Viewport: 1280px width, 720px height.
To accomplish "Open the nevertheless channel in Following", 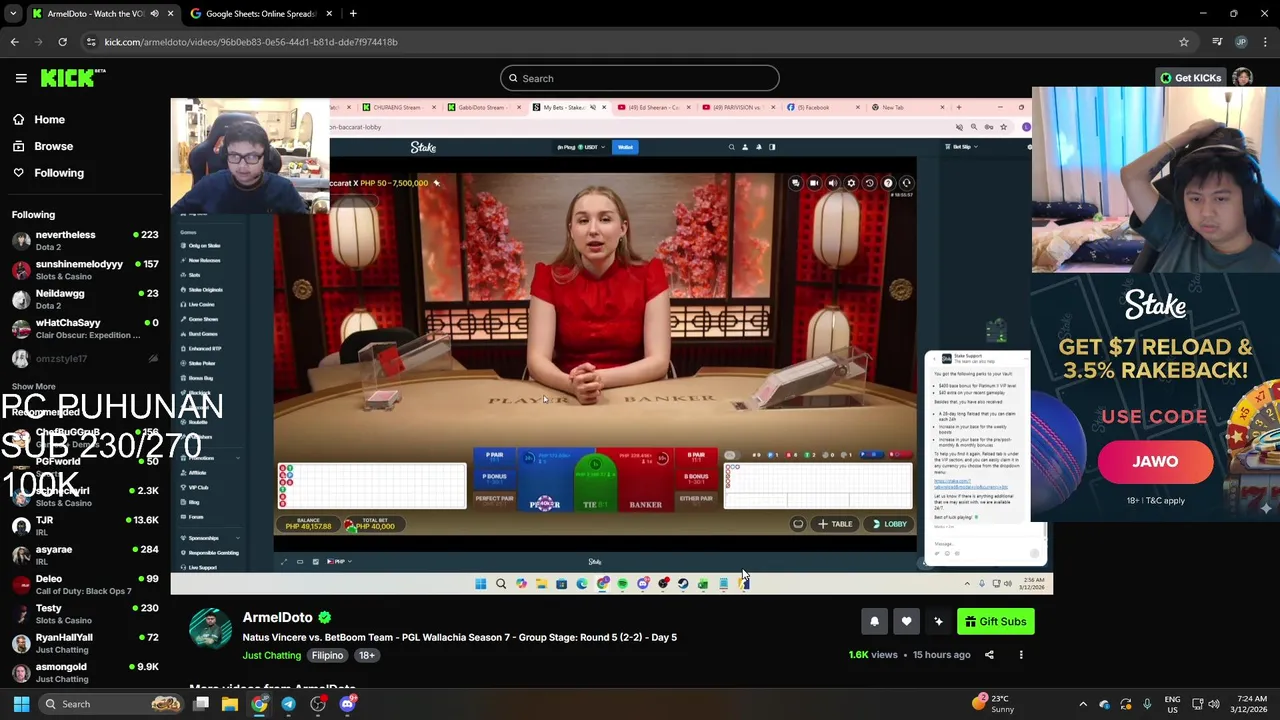I will point(85,240).
